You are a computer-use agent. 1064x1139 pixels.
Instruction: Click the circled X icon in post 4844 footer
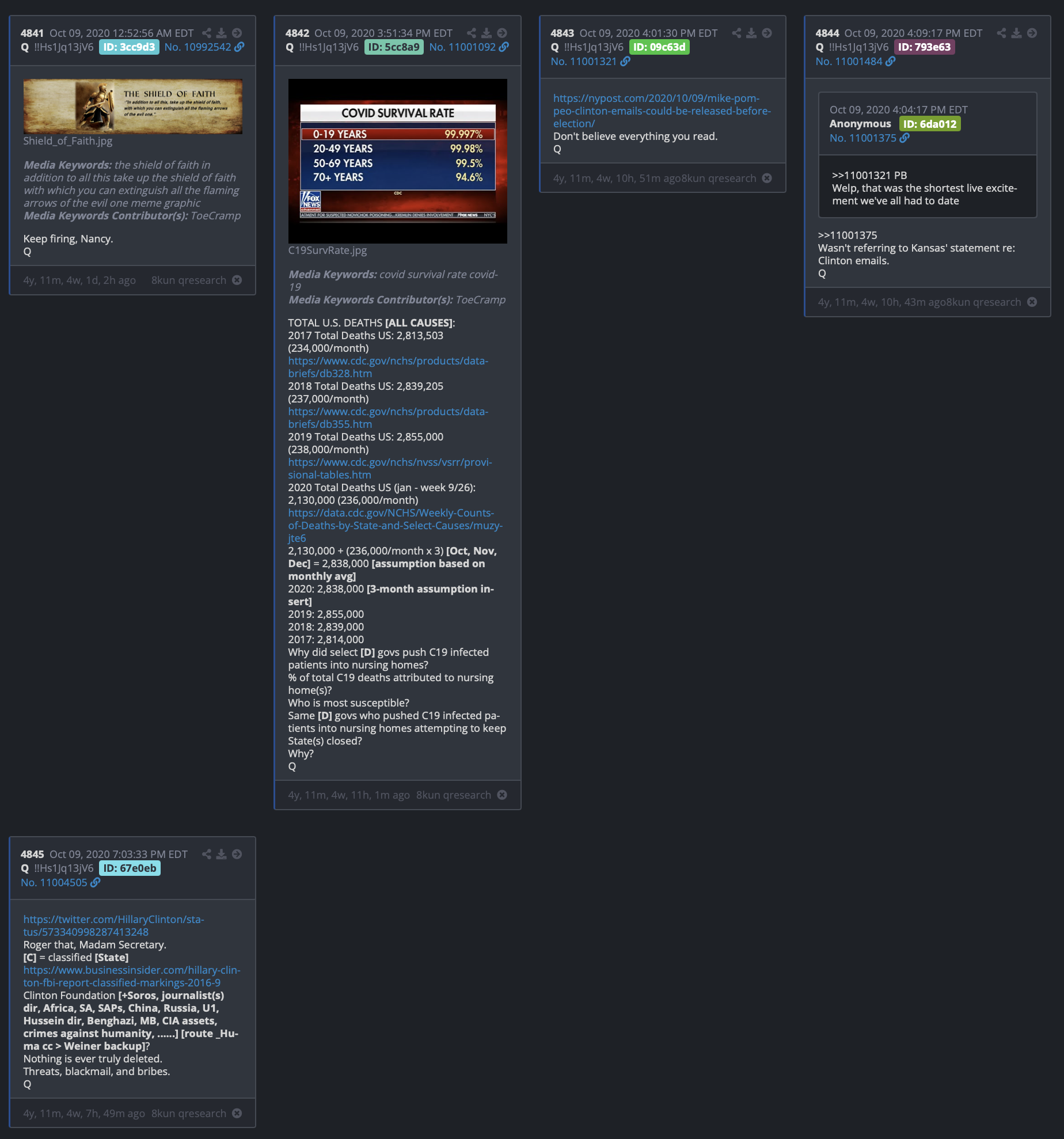click(1032, 302)
